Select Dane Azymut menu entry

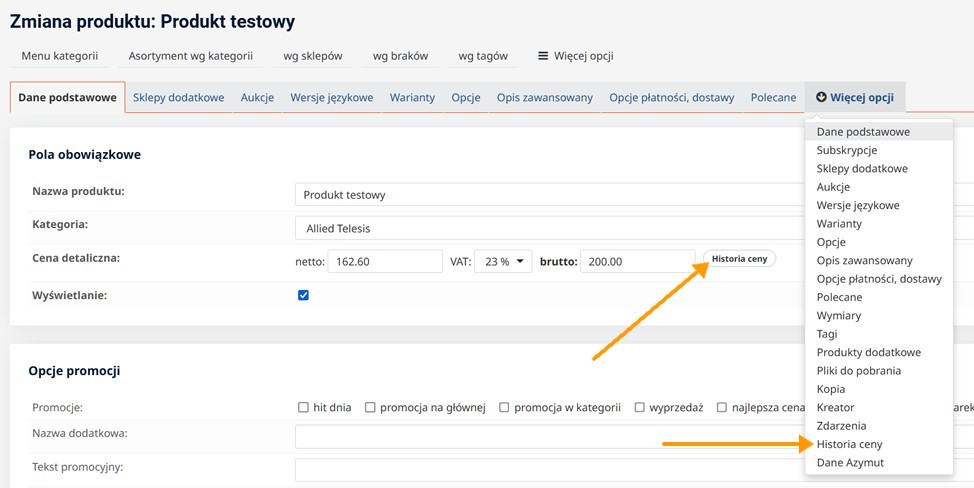tap(850, 462)
